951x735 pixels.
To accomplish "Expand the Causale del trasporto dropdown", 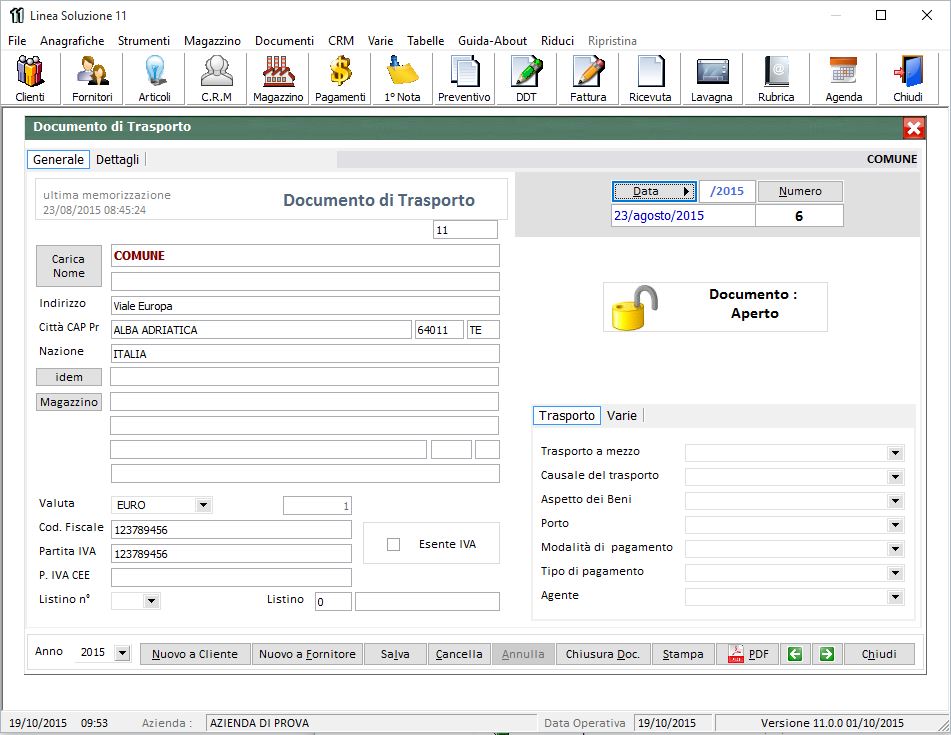I will pos(895,477).
